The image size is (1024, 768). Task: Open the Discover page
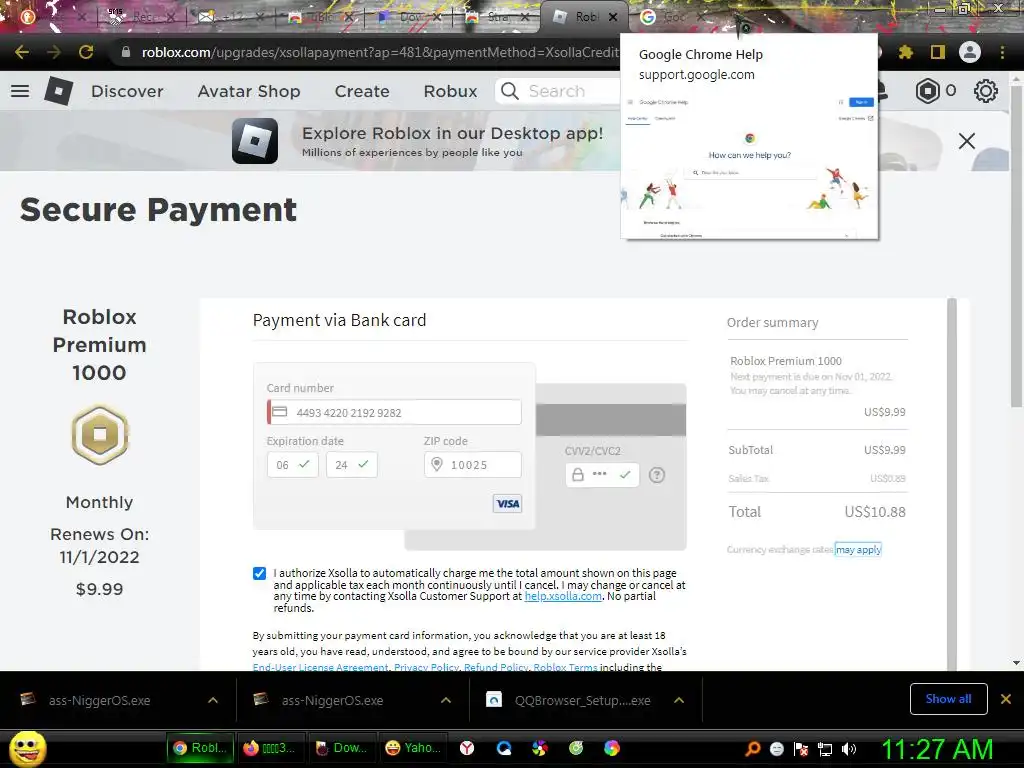(127, 91)
